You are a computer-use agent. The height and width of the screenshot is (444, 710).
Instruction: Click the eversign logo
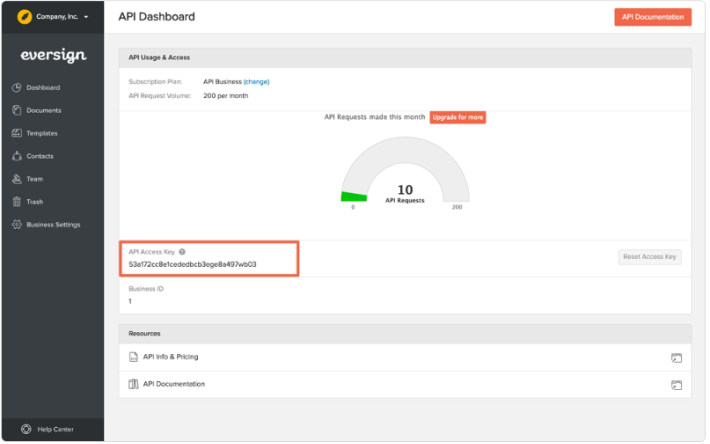pyautogui.click(x=53, y=55)
